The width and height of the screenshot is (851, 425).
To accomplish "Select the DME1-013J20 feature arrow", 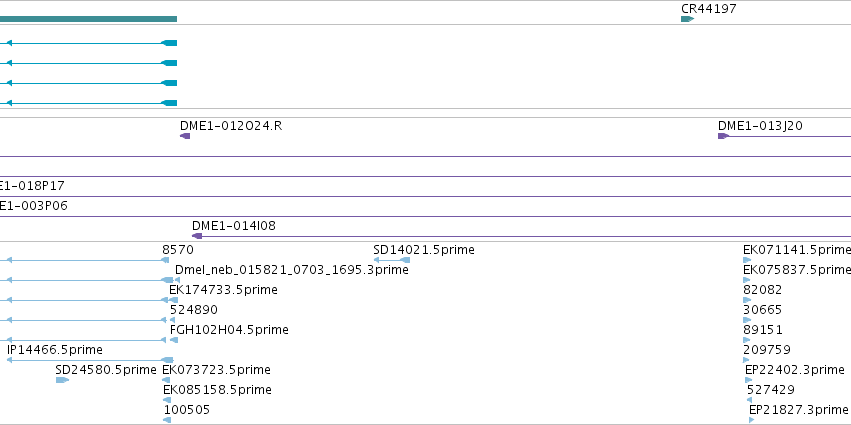I will 723,136.
